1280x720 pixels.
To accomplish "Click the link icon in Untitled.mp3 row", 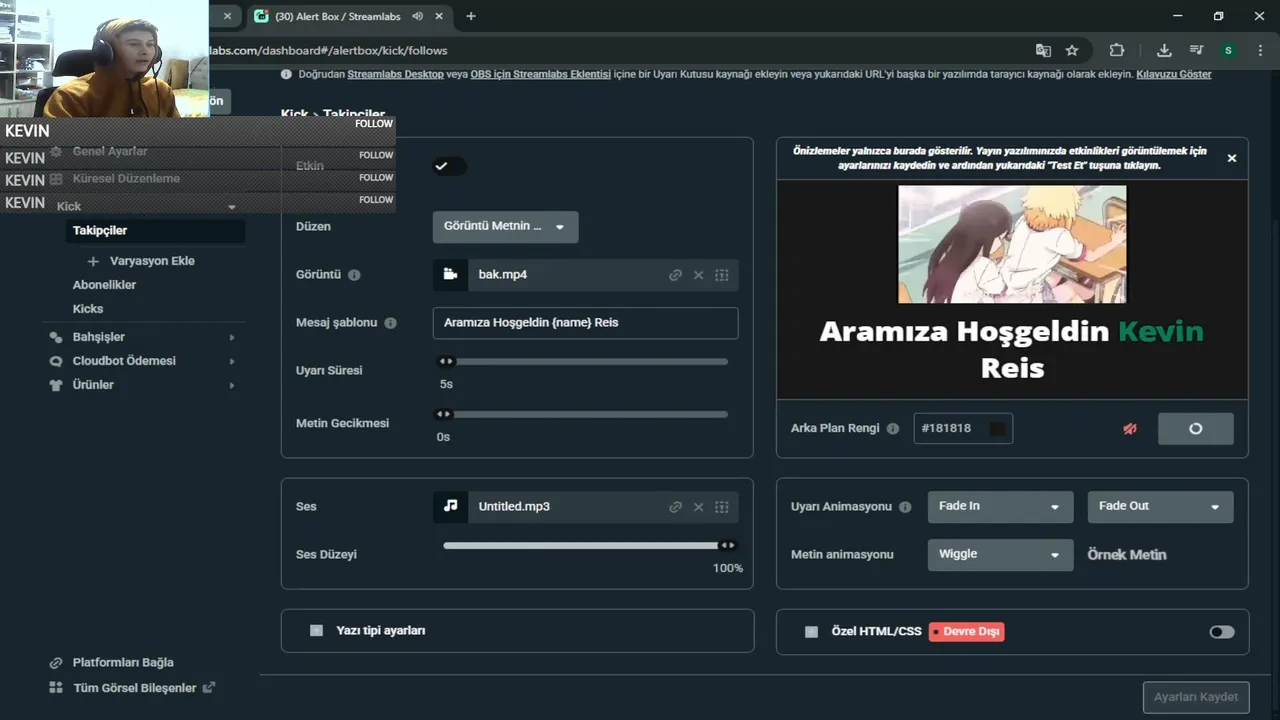I will tap(675, 507).
